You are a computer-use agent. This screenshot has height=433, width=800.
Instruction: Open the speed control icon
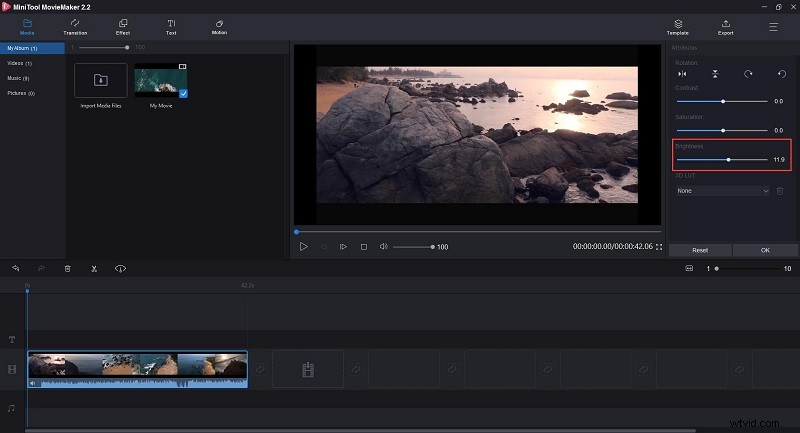120,268
